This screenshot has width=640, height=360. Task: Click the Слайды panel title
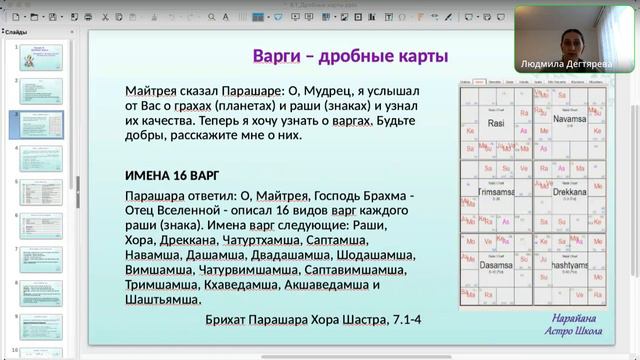point(16,32)
